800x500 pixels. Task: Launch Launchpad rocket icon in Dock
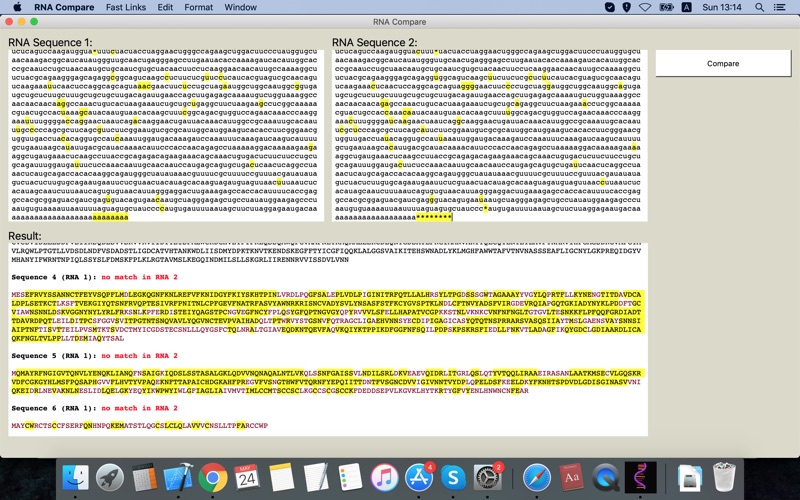[x=110, y=478]
